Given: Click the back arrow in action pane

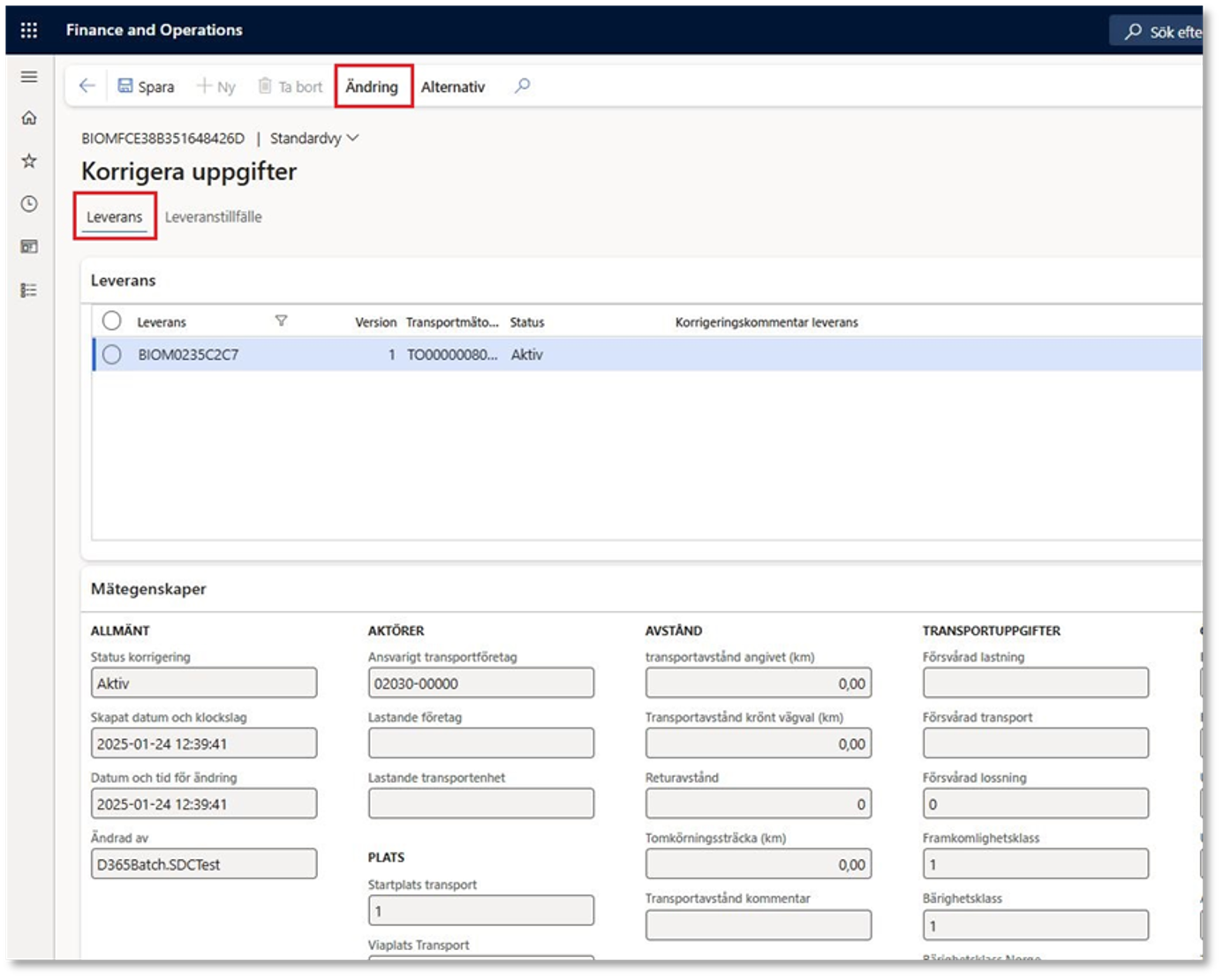Looking at the screenshot, I should coord(87,86).
